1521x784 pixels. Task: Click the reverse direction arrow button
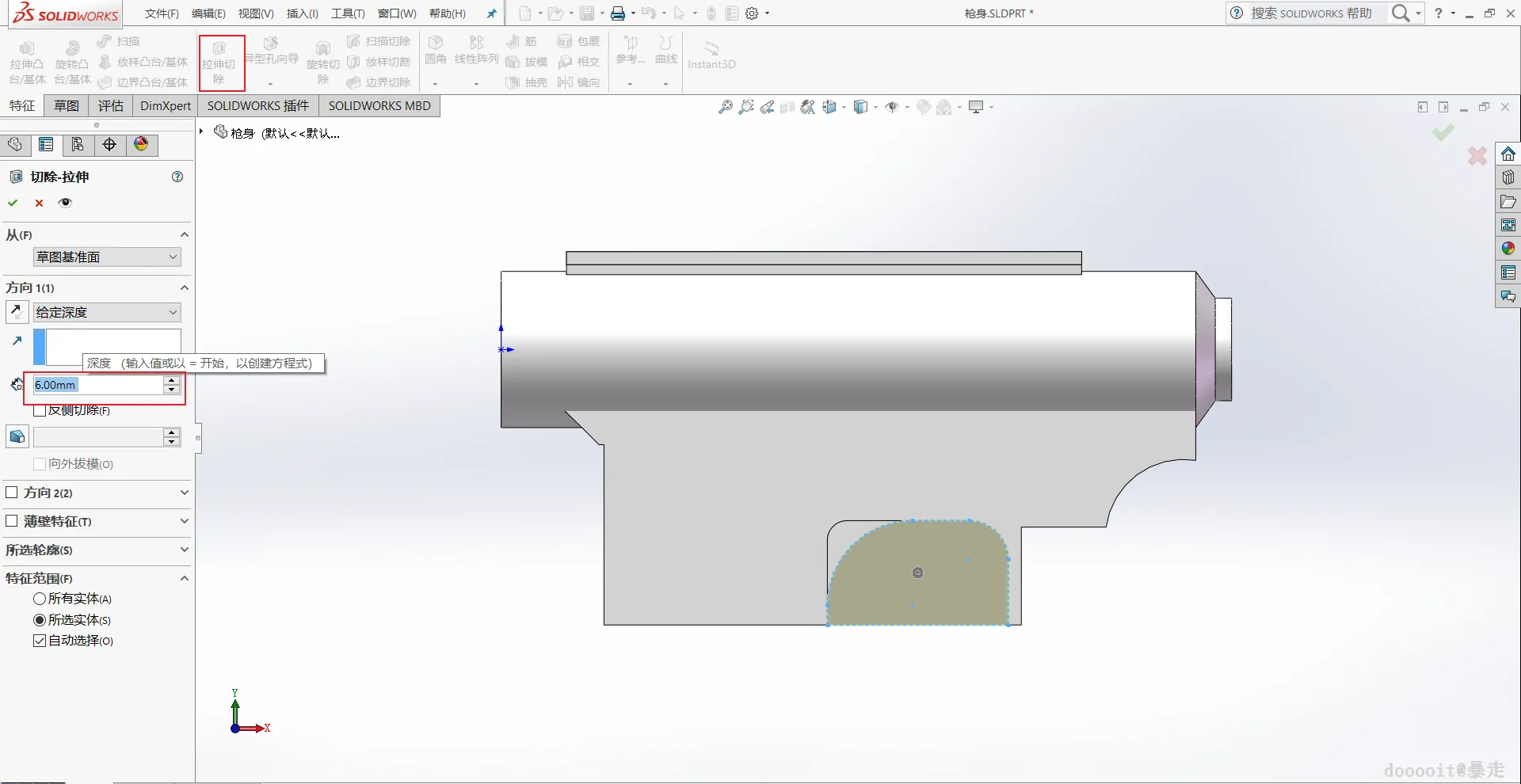tap(17, 312)
